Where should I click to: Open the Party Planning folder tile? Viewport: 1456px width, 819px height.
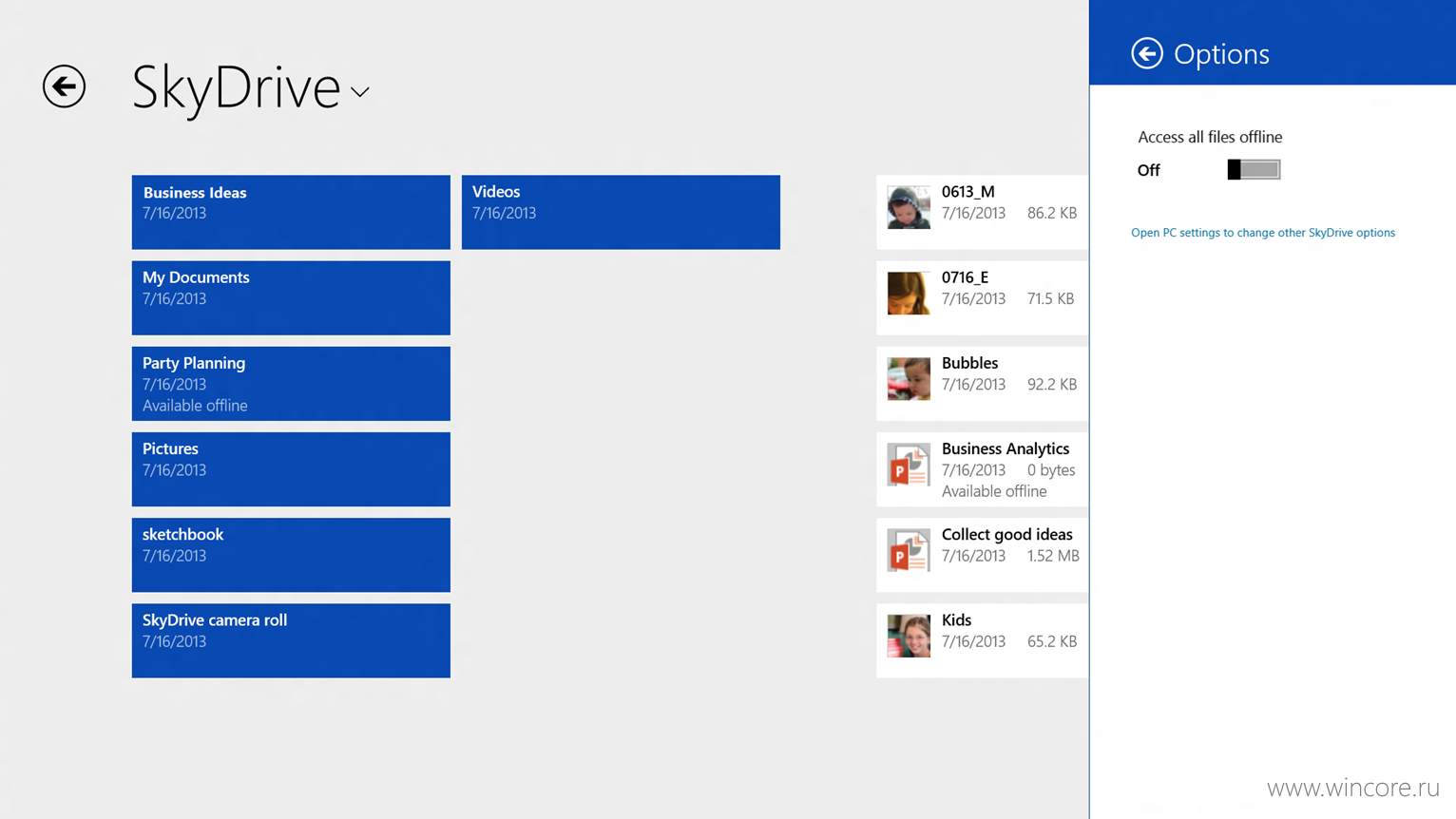pos(291,383)
